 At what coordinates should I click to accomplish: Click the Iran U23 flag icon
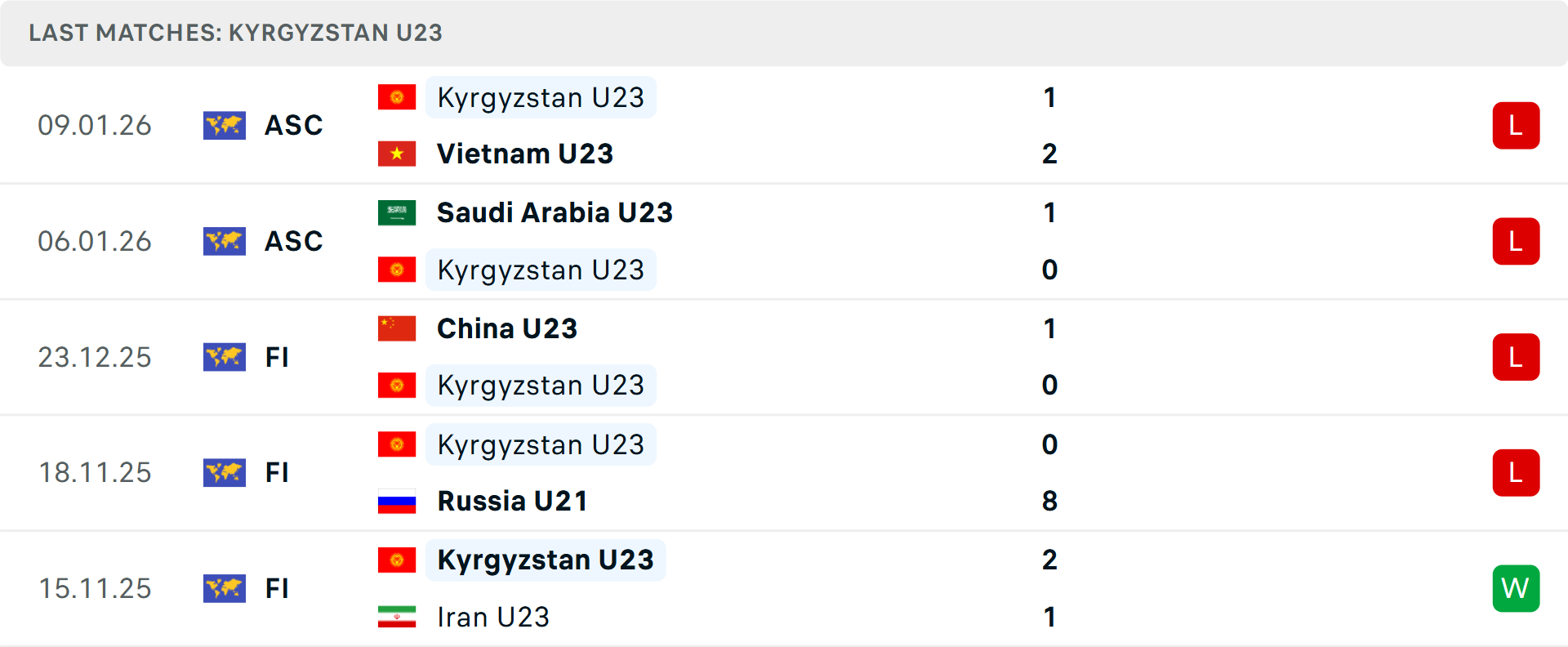point(397,617)
